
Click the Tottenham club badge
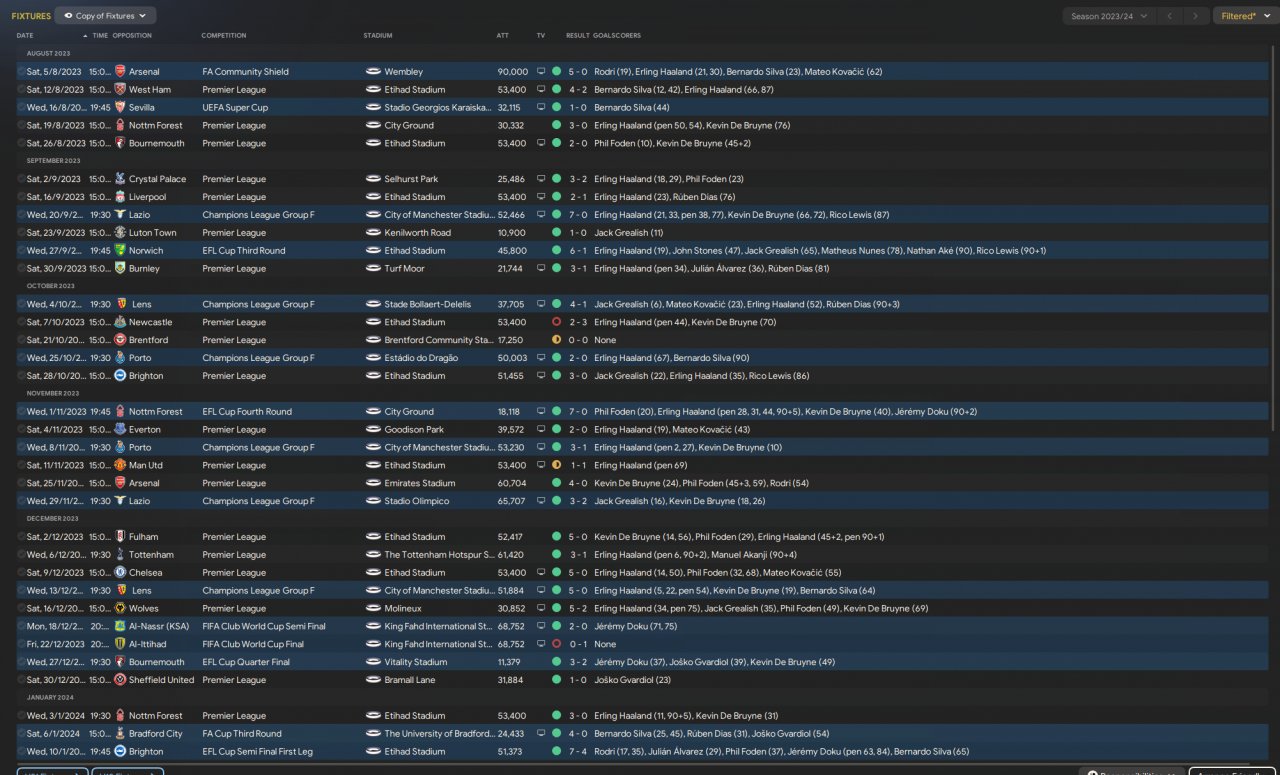point(120,555)
